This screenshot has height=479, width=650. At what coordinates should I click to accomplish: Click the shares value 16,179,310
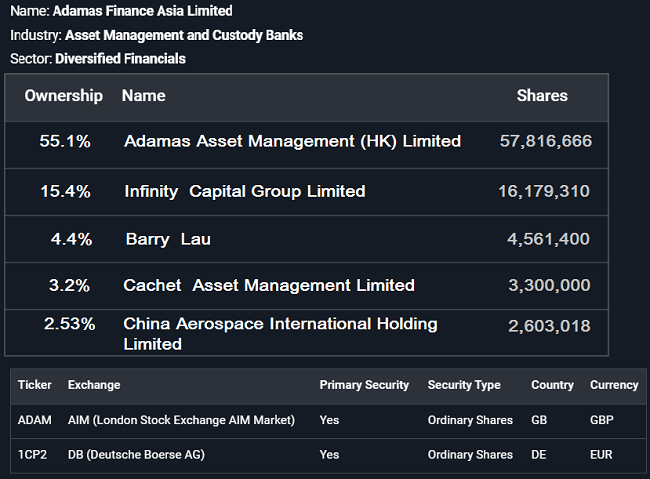[544, 192]
